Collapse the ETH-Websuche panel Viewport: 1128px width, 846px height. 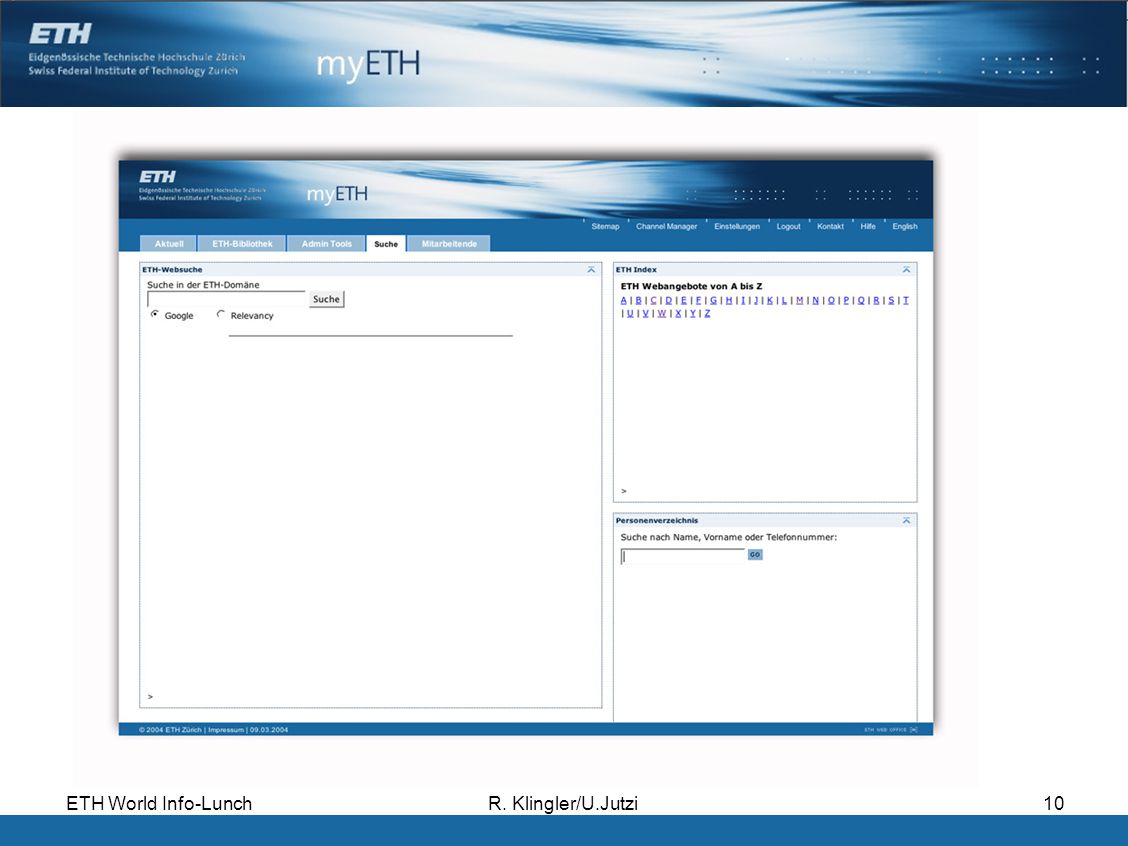point(591,269)
